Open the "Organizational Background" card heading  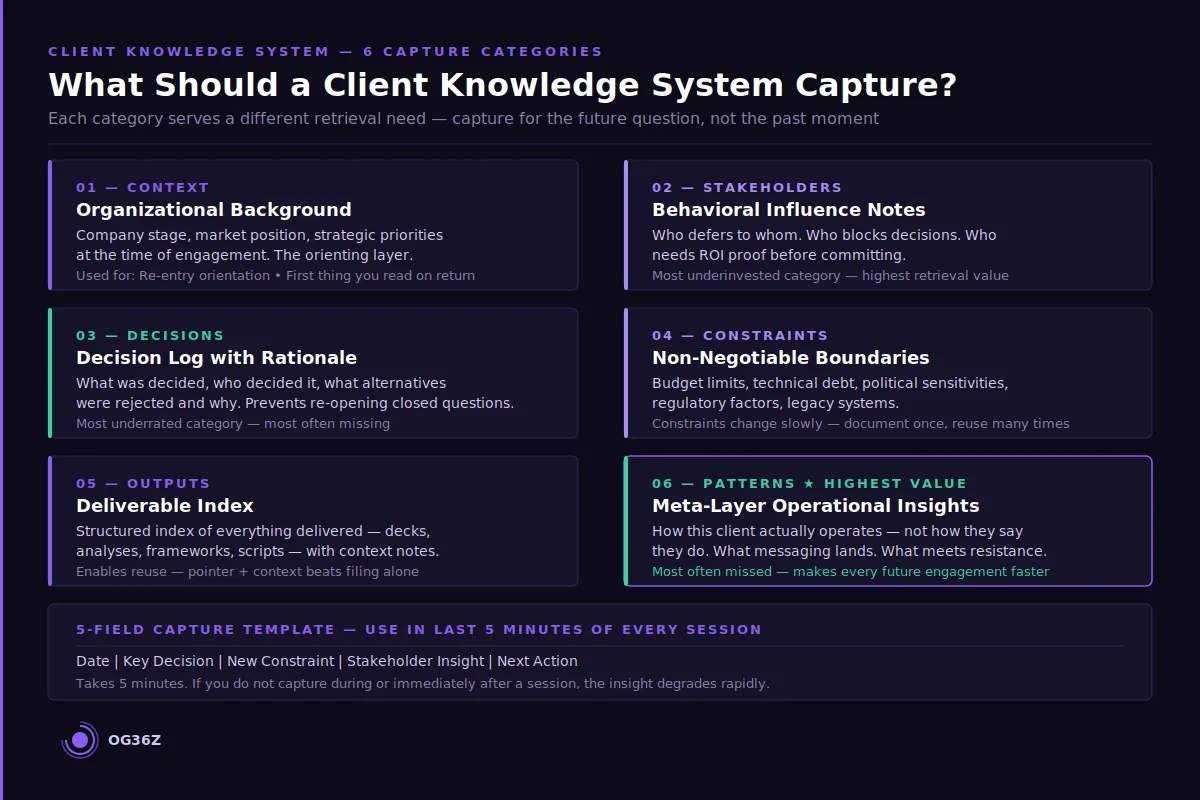pos(213,210)
